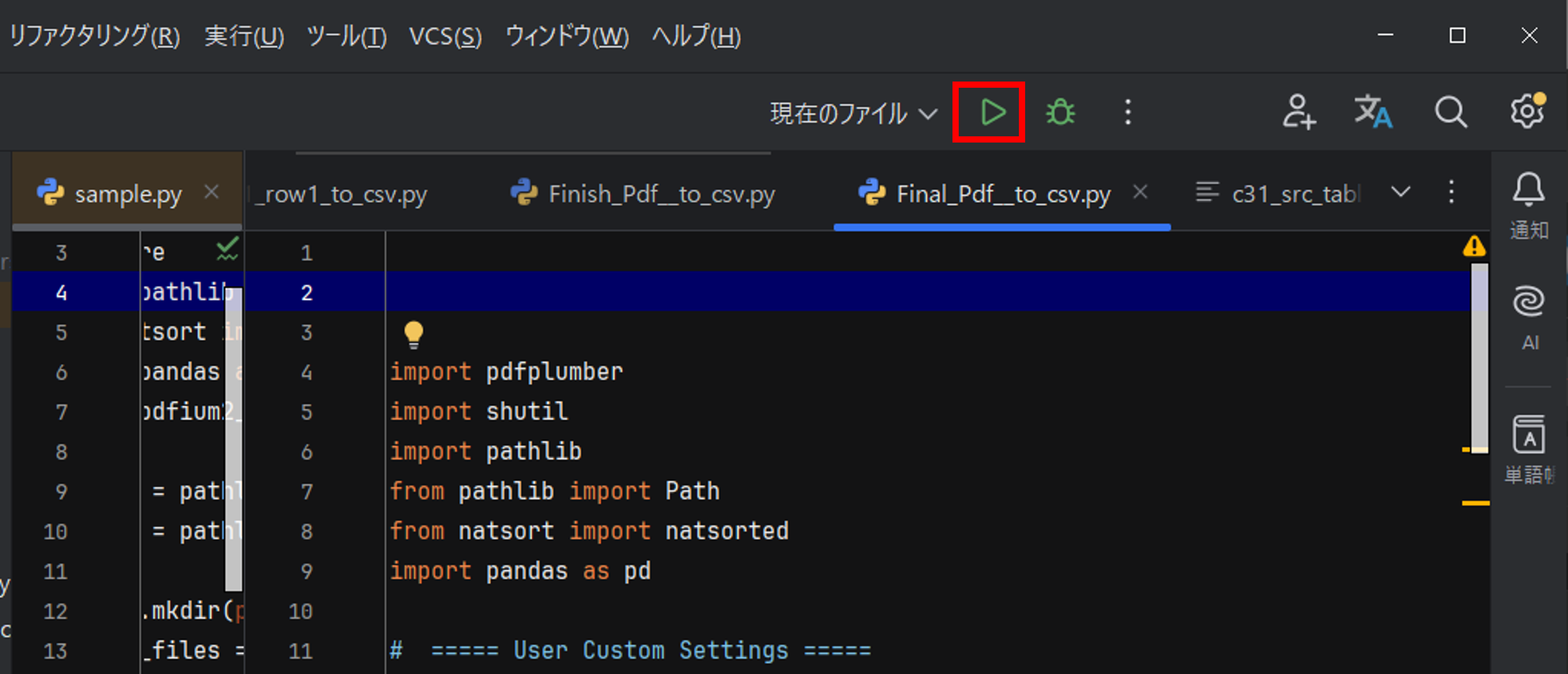Open the toolbar more-actions kebab menu
This screenshot has height=674, width=1568.
(1128, 112)
